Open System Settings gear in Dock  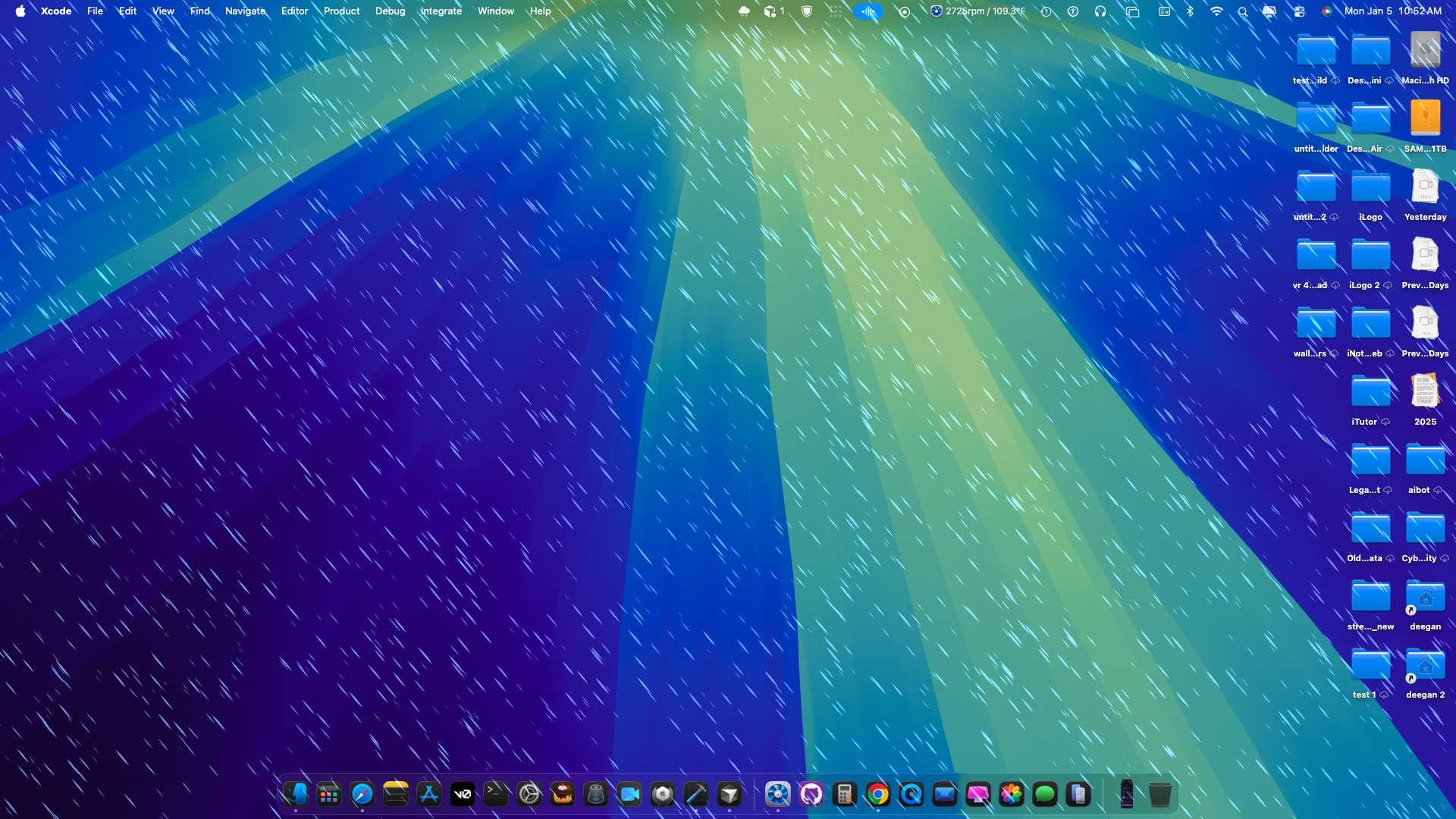pyautogui.click(x=529, y=794)
